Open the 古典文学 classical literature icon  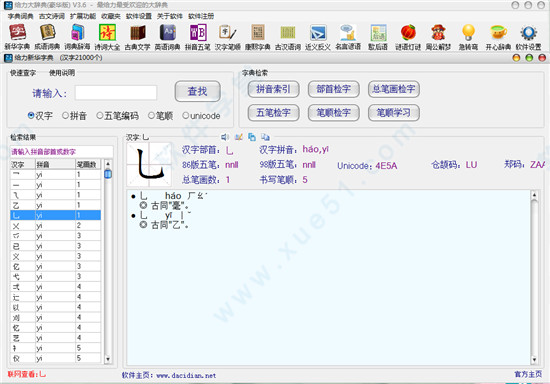pos(138,37)
